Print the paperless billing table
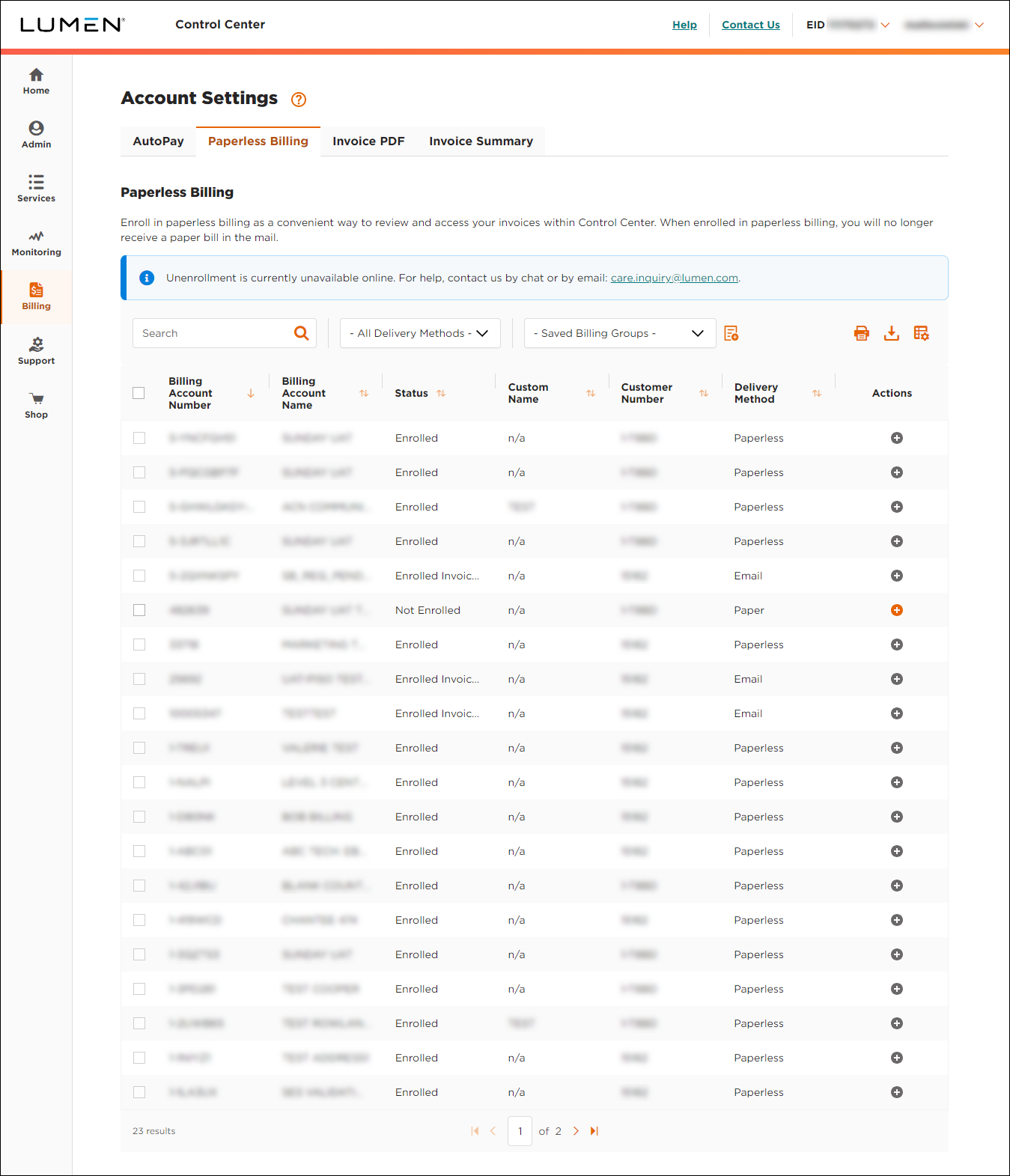 [862, 333]
